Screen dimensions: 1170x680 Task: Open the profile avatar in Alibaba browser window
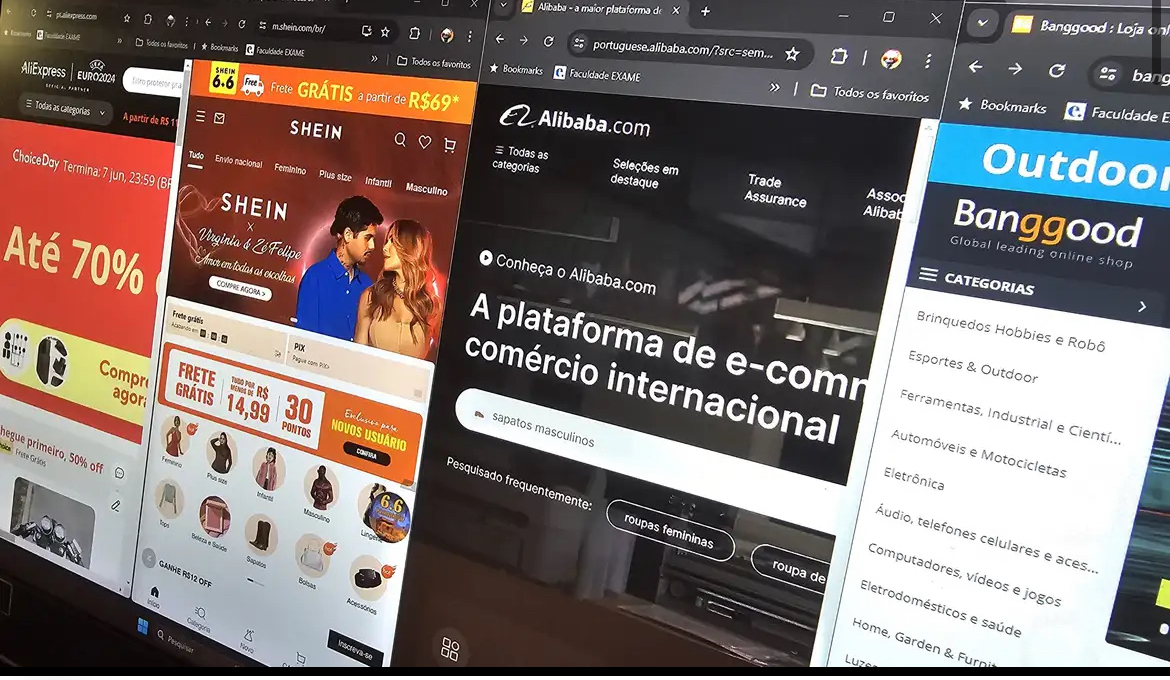tap(890, 59)
